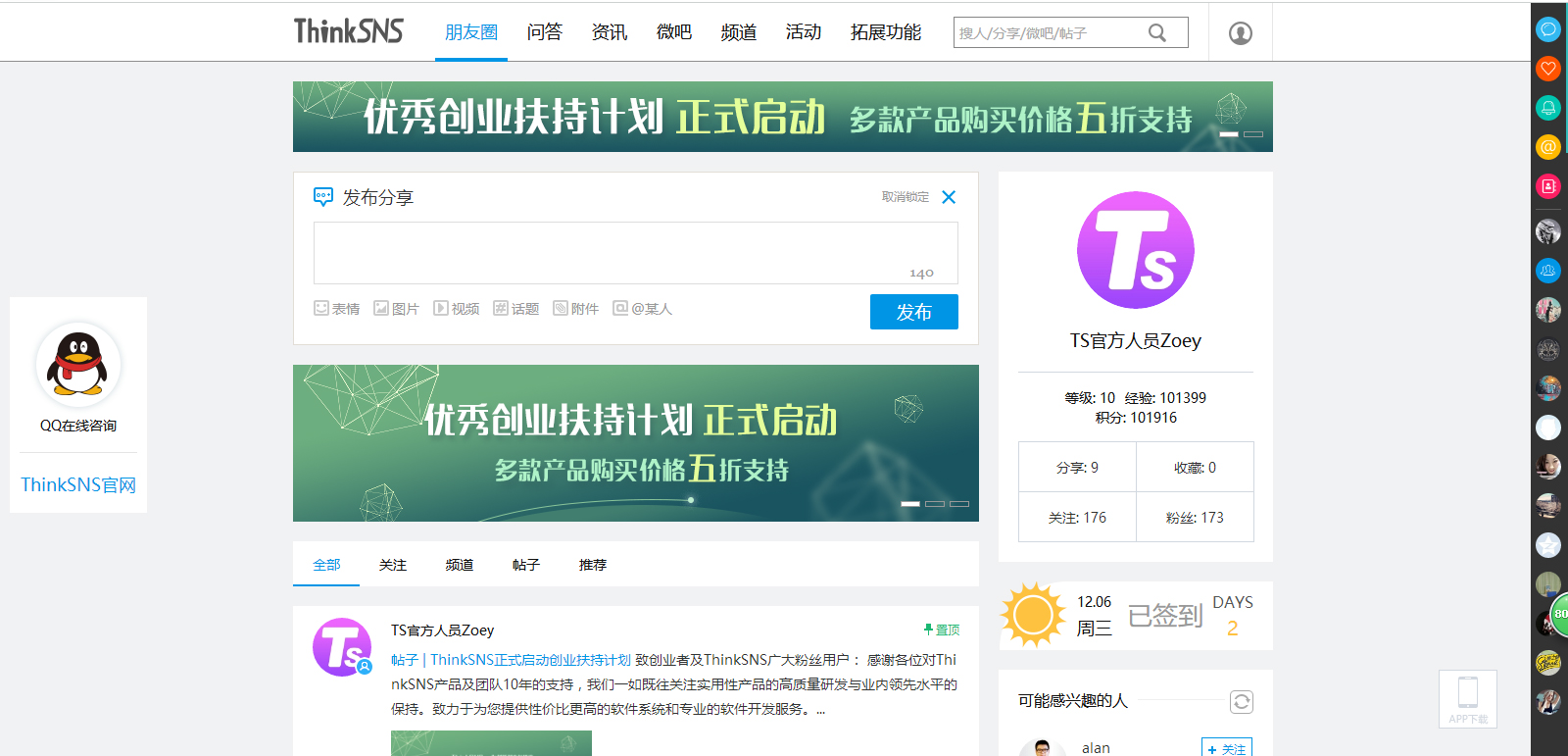The height and width of the screenshot is (756, 1568).
Task: Open the 资讯 nav tab
Action: (610, 32)
